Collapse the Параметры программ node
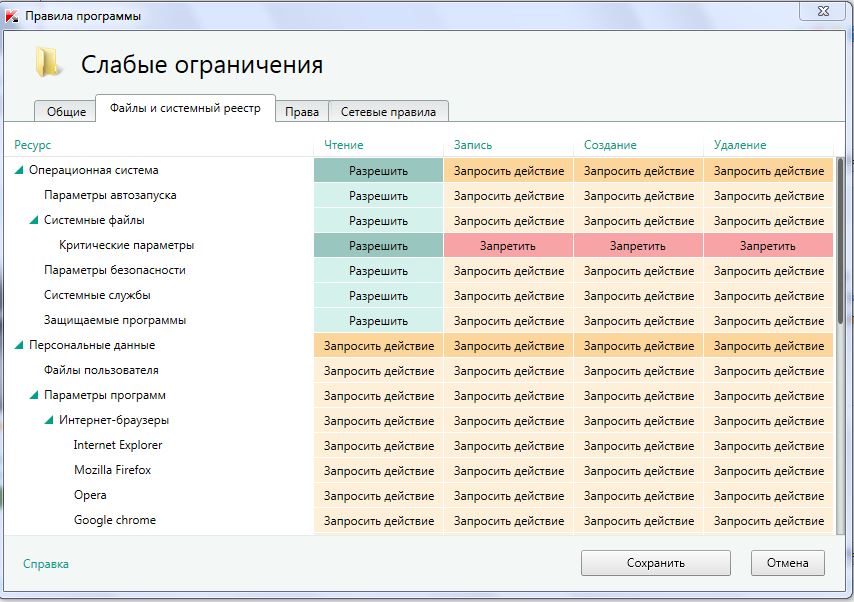Screen dimensions: 854x602 (34, 396)
